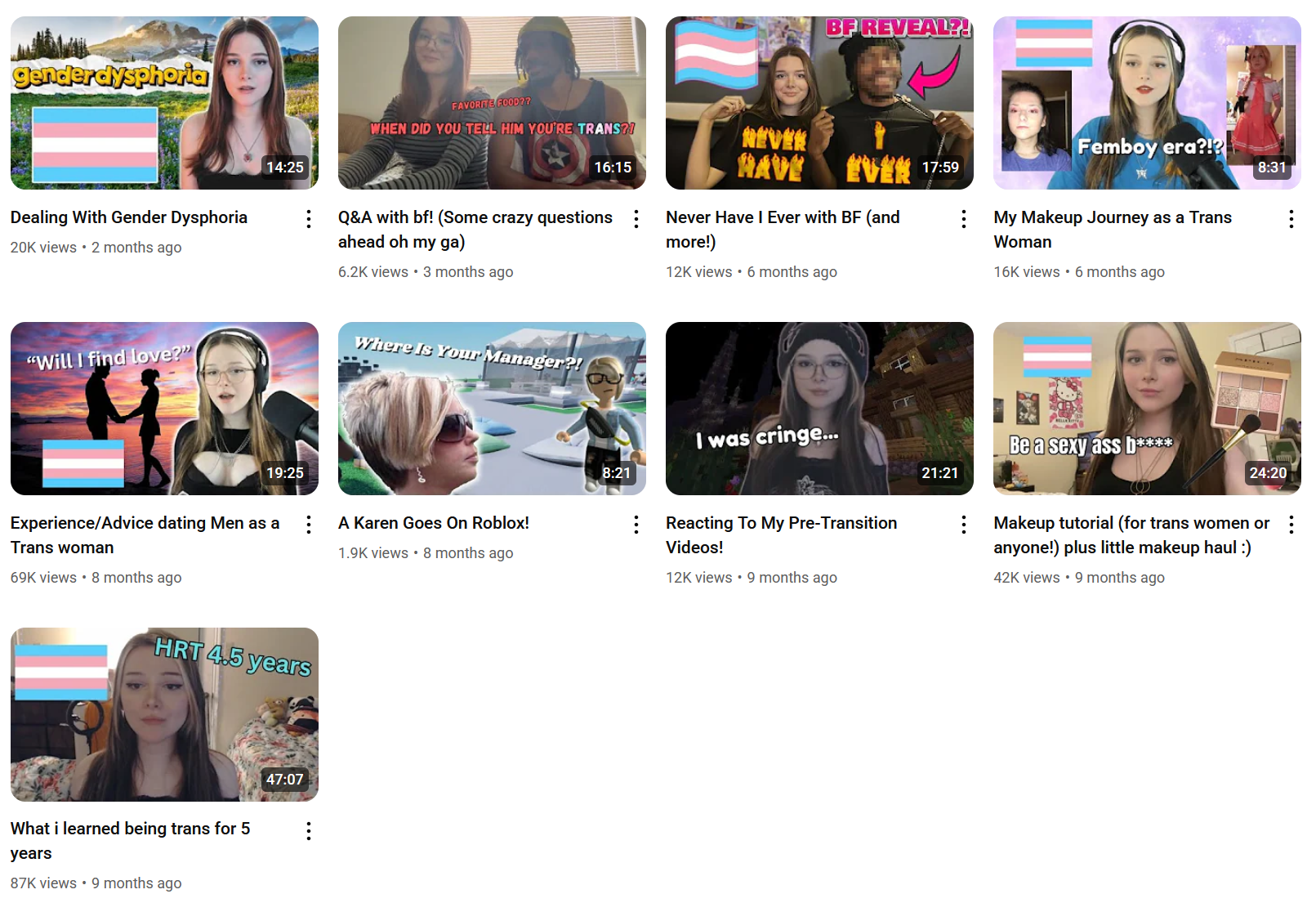Viewport: 1316px width, 903px height.
Task: Open options menu for Experience/Advice dating Men video
Action: coord(309,525)
